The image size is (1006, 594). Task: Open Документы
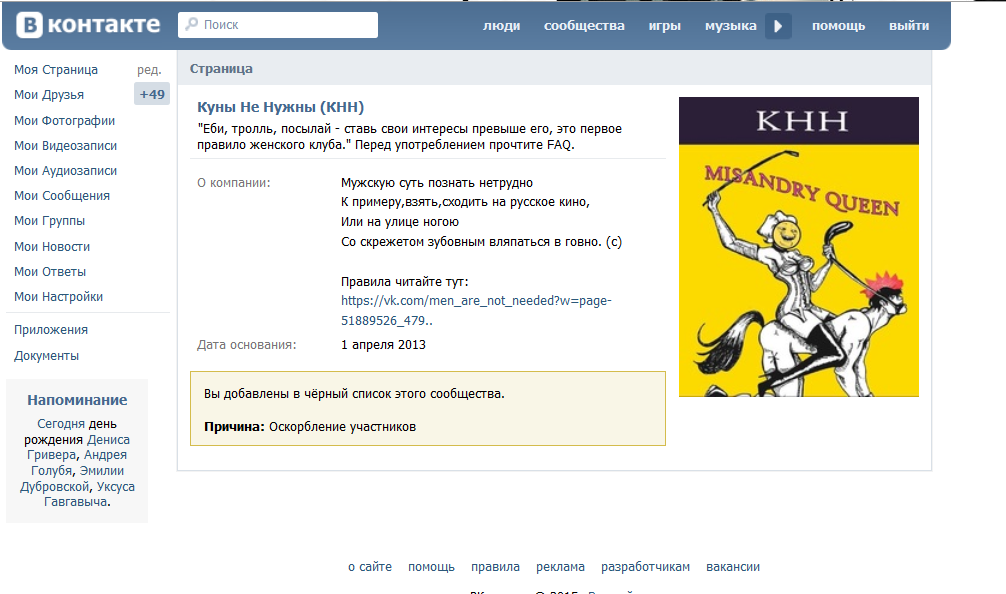[x=46, y=355]
